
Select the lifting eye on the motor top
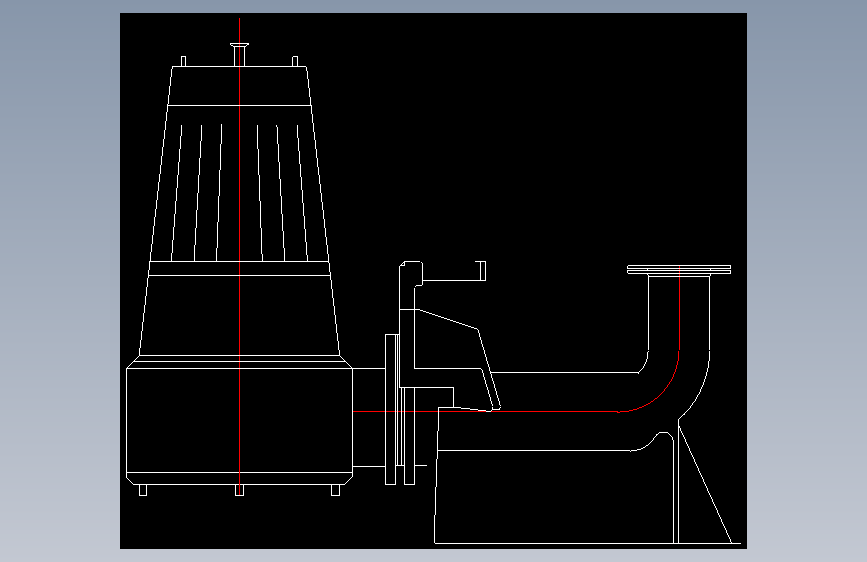tap(239, 54)
